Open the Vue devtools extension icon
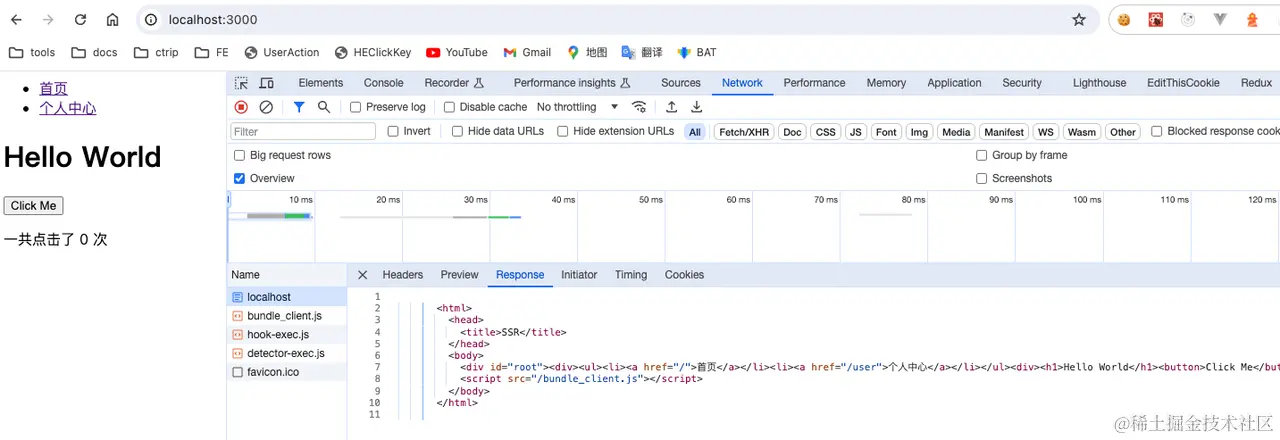This screenshot has height=440, width=1280. [1220, 19]
